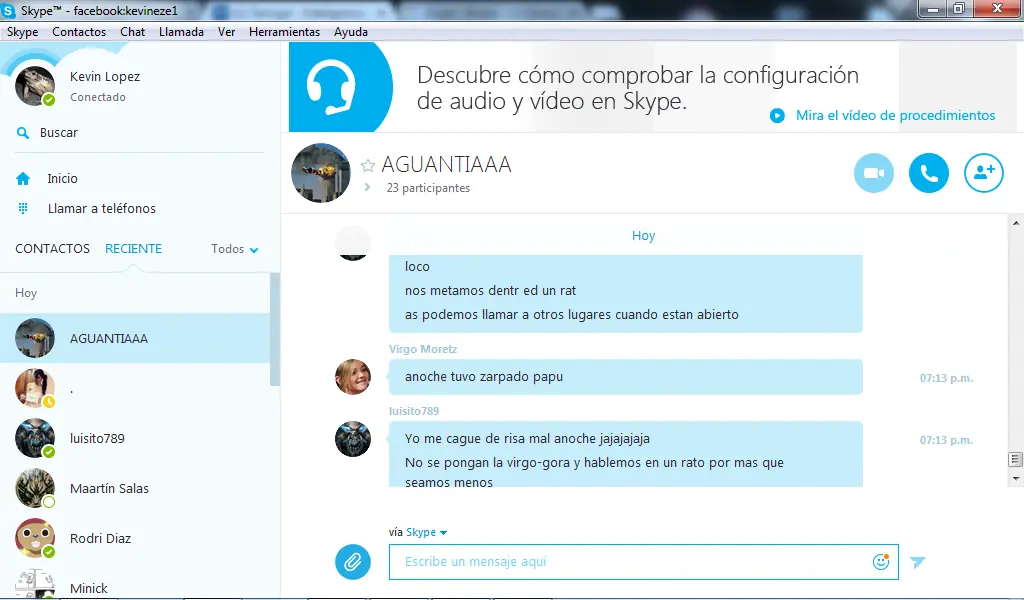Open Minick conversation
Screen dimensions: 1024x600
tap(135, 584)
